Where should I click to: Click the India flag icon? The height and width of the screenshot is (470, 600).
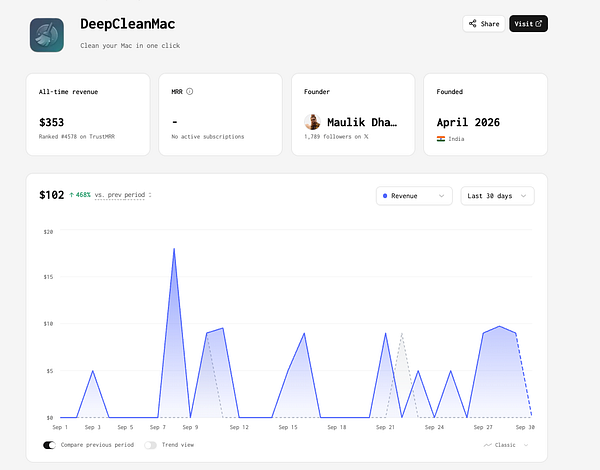441,139
